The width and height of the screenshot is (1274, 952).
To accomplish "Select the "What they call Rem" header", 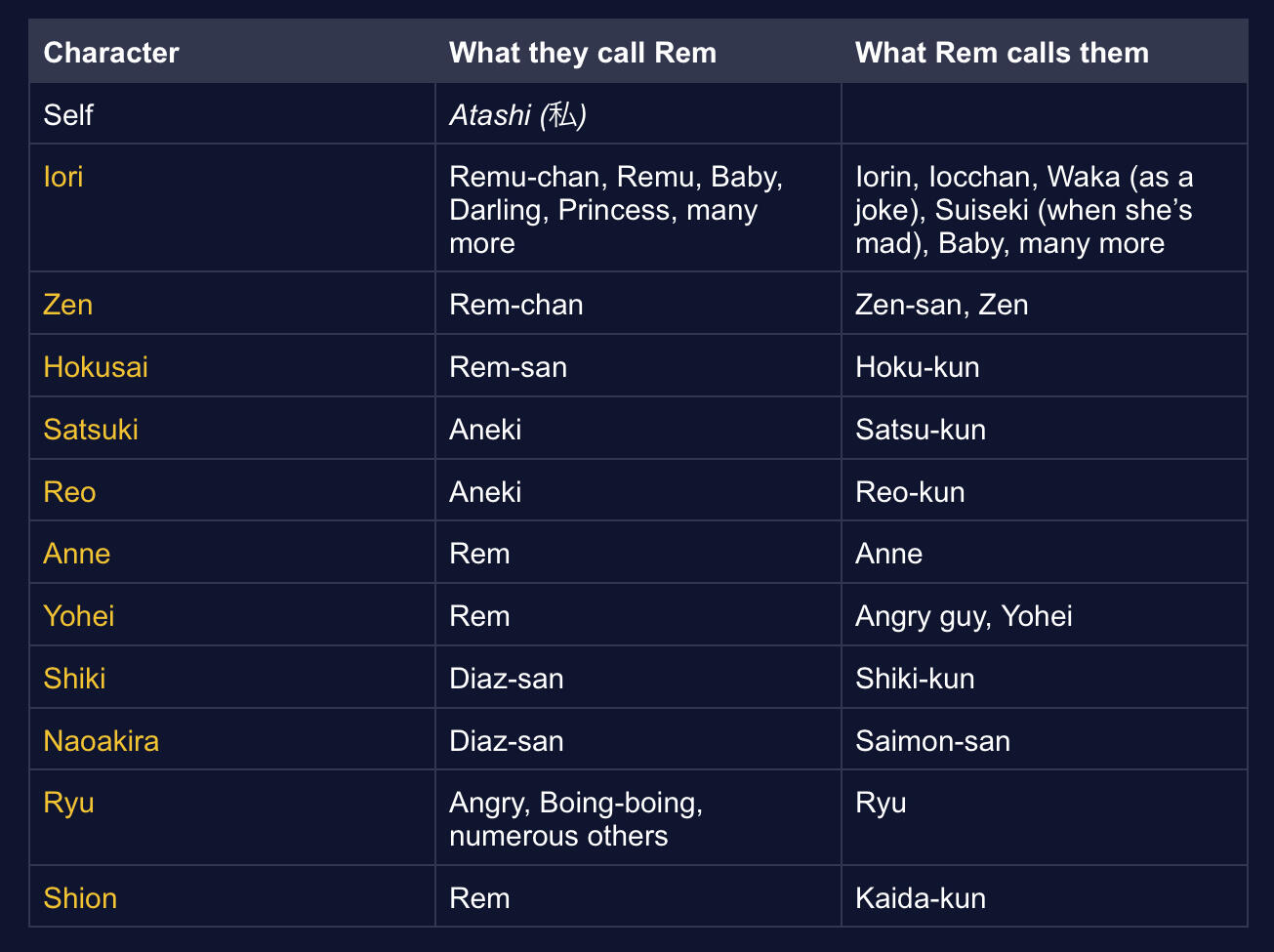I will pos(583,53).
